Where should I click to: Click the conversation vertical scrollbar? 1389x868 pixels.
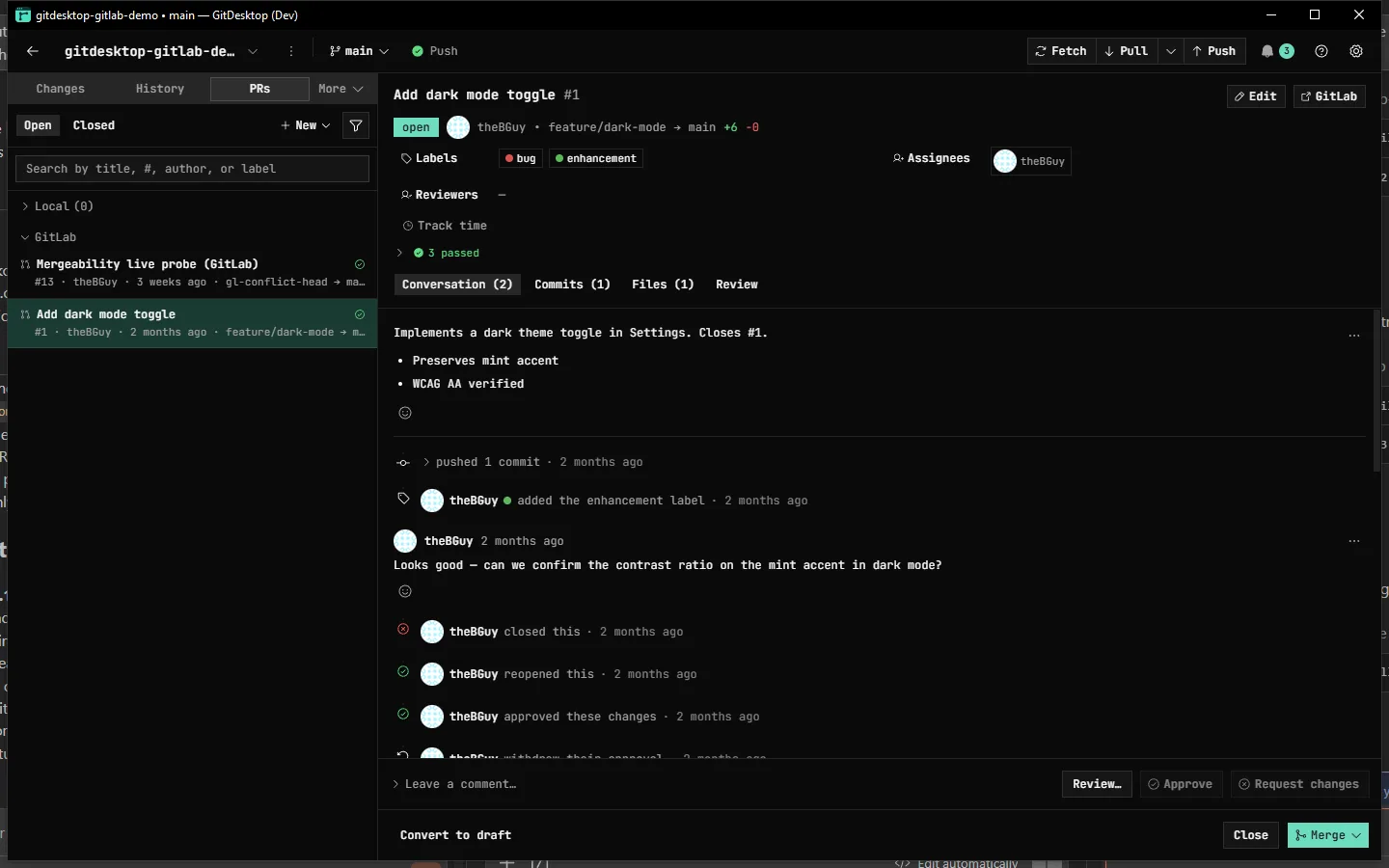point(1377,391)
